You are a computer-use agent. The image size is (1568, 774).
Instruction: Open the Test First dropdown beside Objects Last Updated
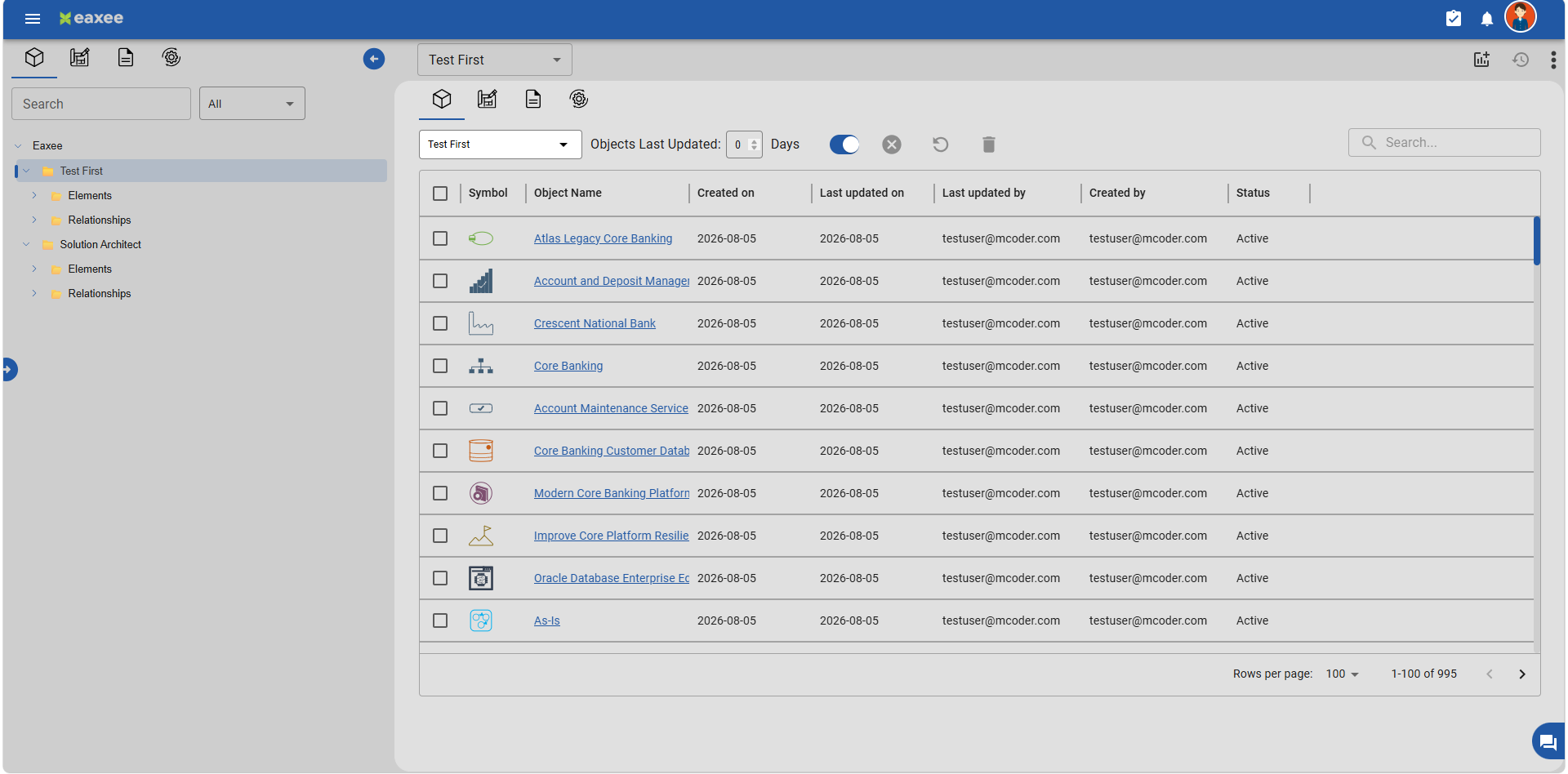point(500,145)
